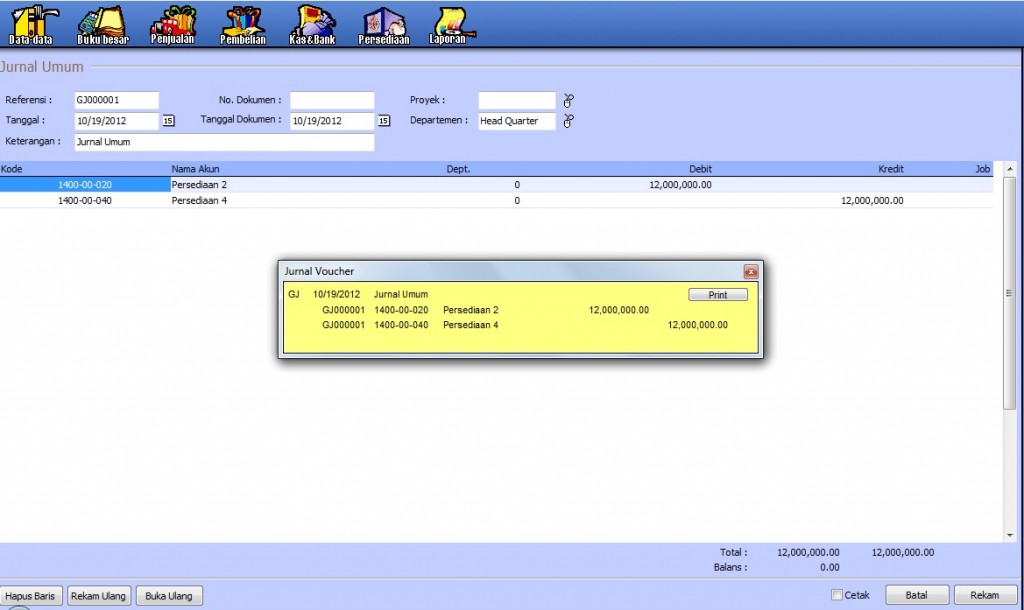Open the Buku besar module icon
Screen dimensions: 1024x610
pyautogui.click(x=102, y=25)
